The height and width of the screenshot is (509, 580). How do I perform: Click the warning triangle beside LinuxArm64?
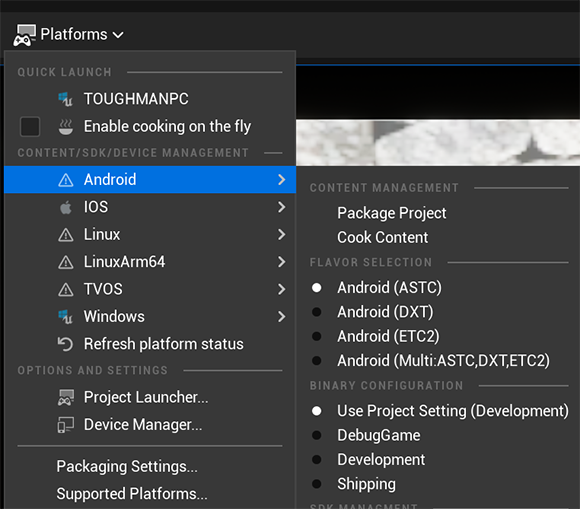66,262
